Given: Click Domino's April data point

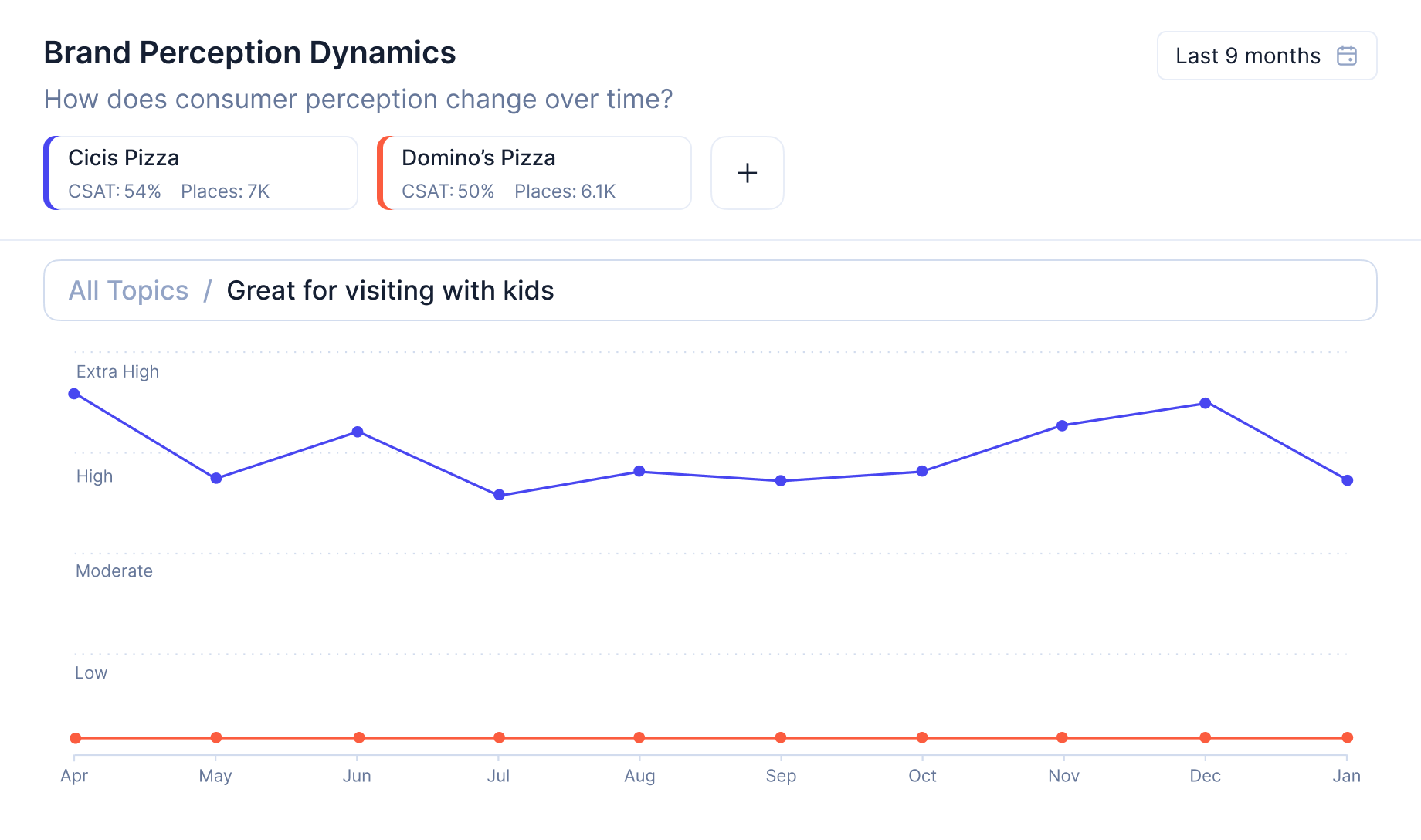Looking at the screenshot, I should click(x=76, y=738).
